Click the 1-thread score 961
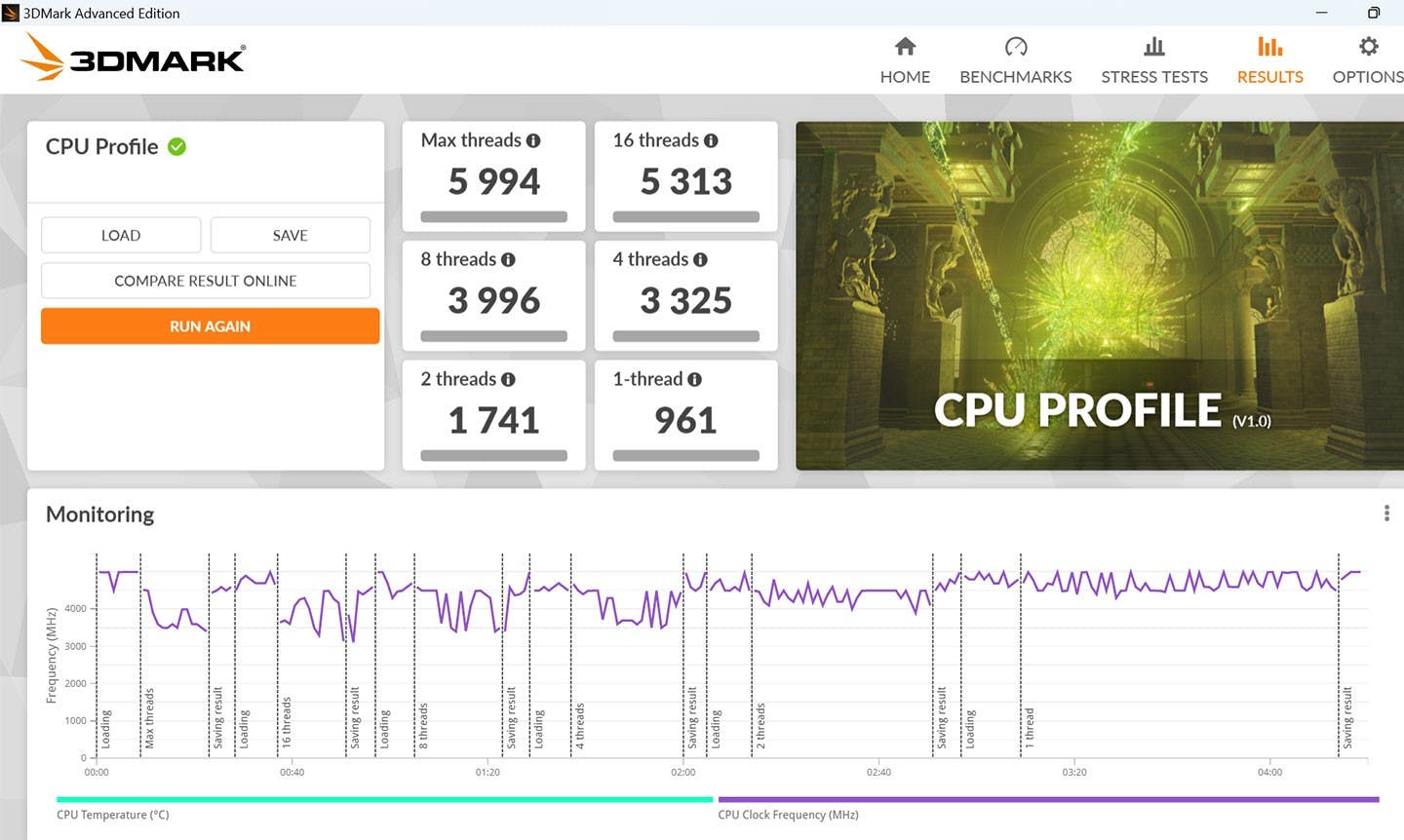 686,420
